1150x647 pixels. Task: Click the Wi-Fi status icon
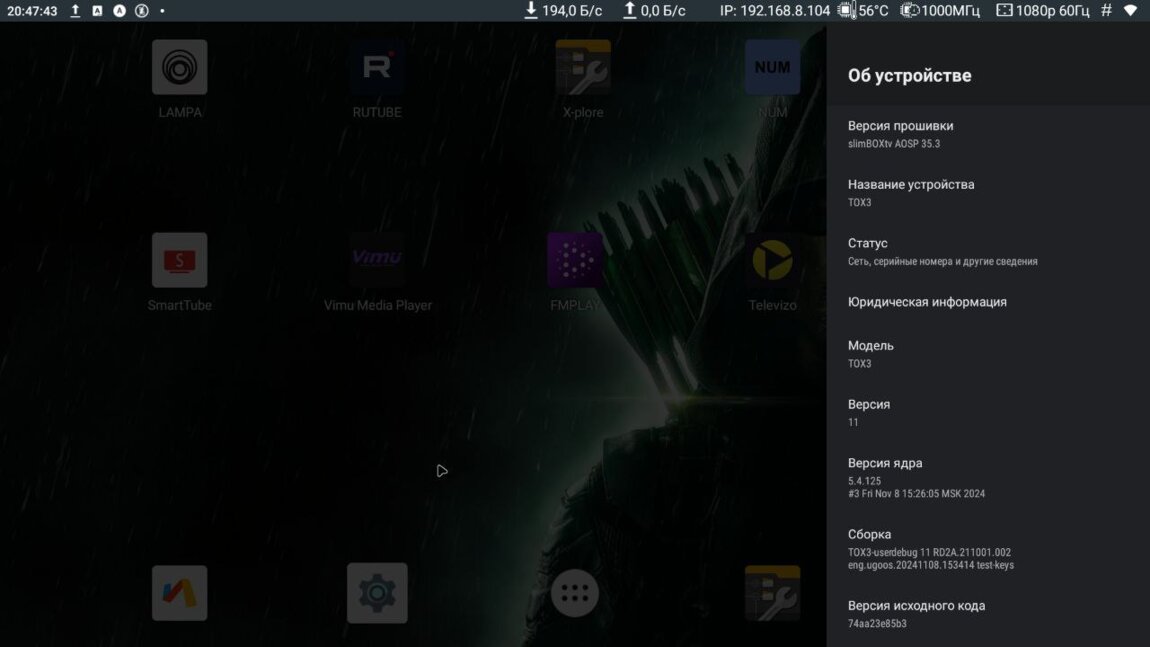tap(1131, 11)
